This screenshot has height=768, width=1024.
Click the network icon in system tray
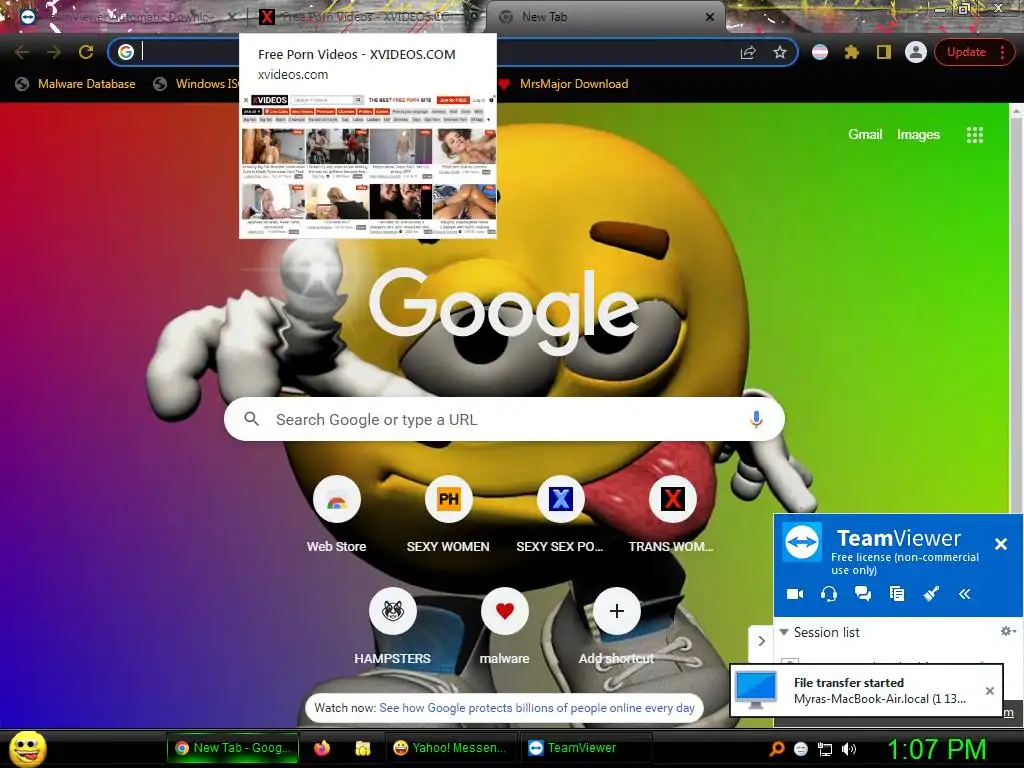[825, 749]
